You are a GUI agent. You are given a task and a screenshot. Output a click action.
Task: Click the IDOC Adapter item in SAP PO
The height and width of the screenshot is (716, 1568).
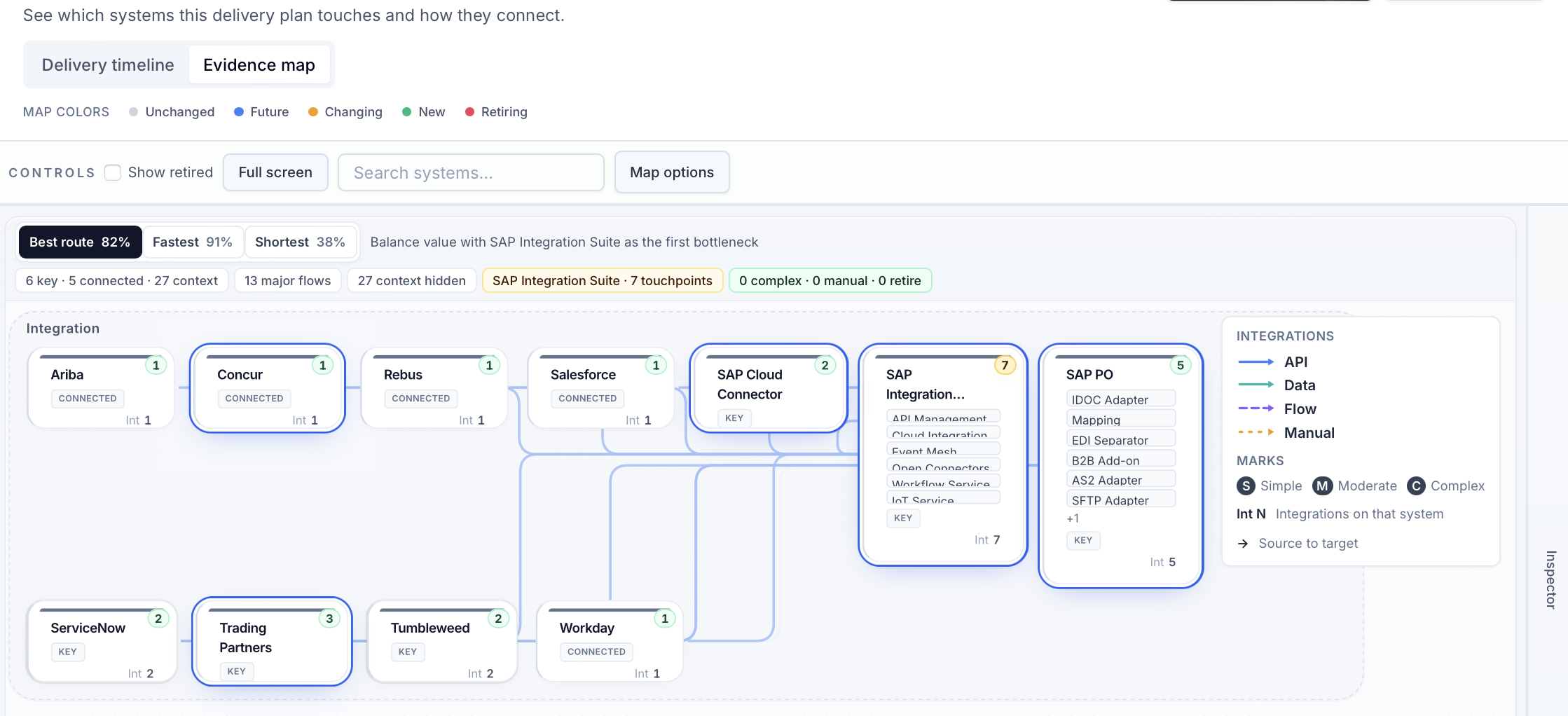tap(1121, 399)
